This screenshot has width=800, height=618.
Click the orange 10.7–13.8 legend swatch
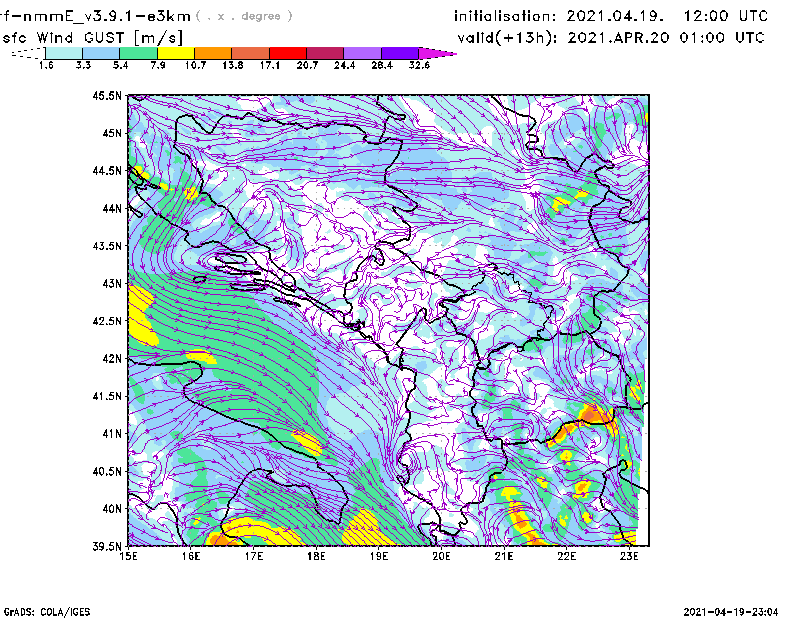(x=213, y=53)
